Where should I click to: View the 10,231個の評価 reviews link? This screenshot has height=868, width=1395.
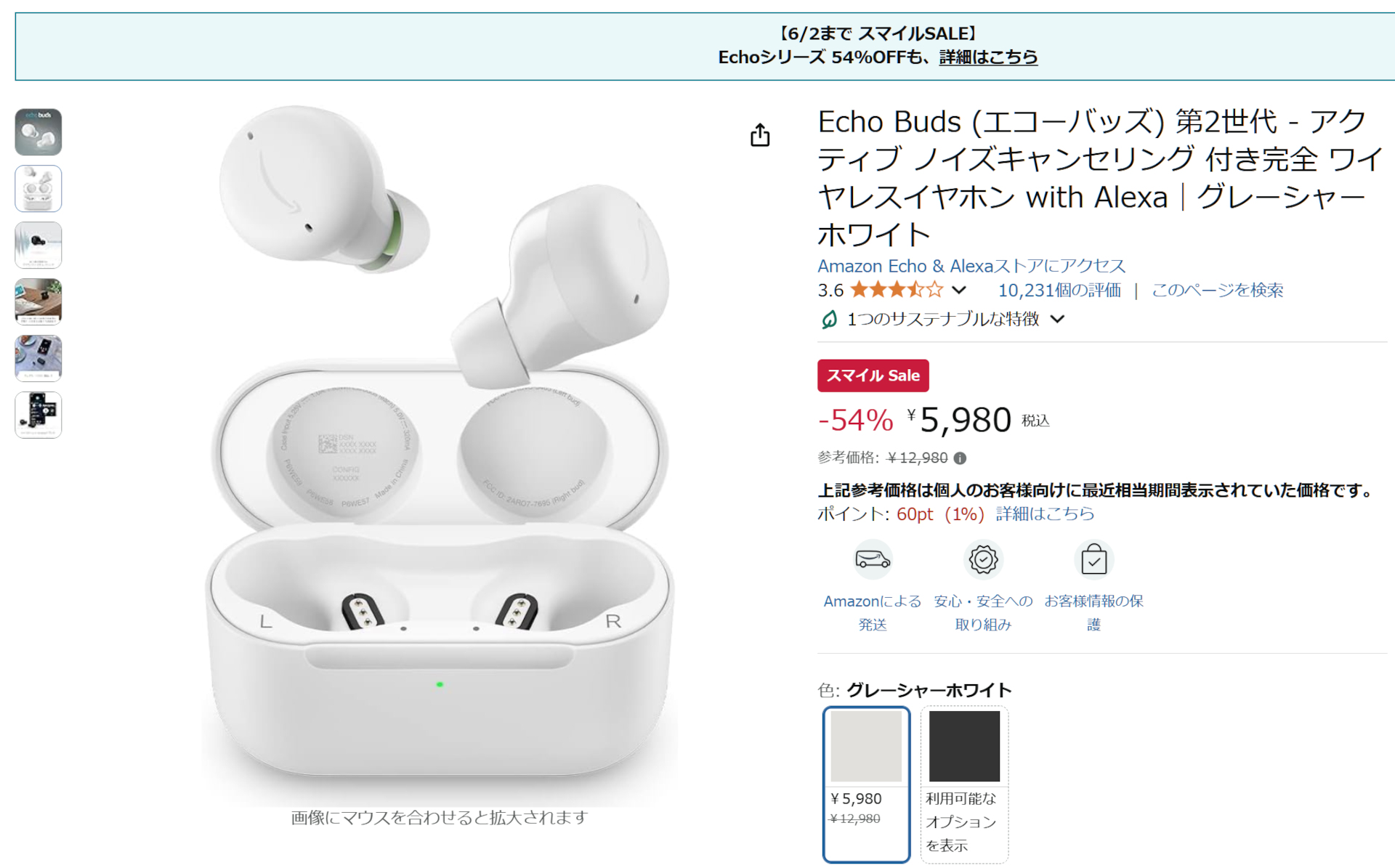point(1061,290)
